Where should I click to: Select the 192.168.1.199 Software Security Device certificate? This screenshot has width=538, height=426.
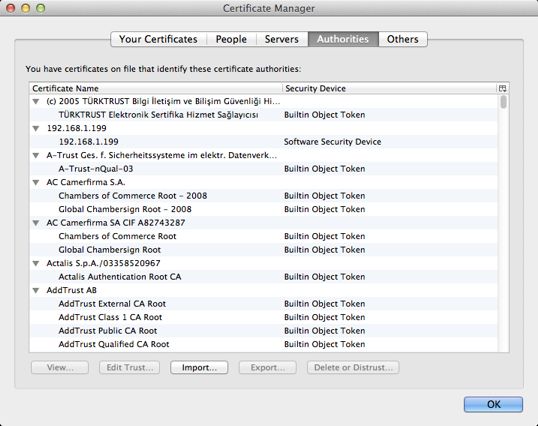[264, 142]
